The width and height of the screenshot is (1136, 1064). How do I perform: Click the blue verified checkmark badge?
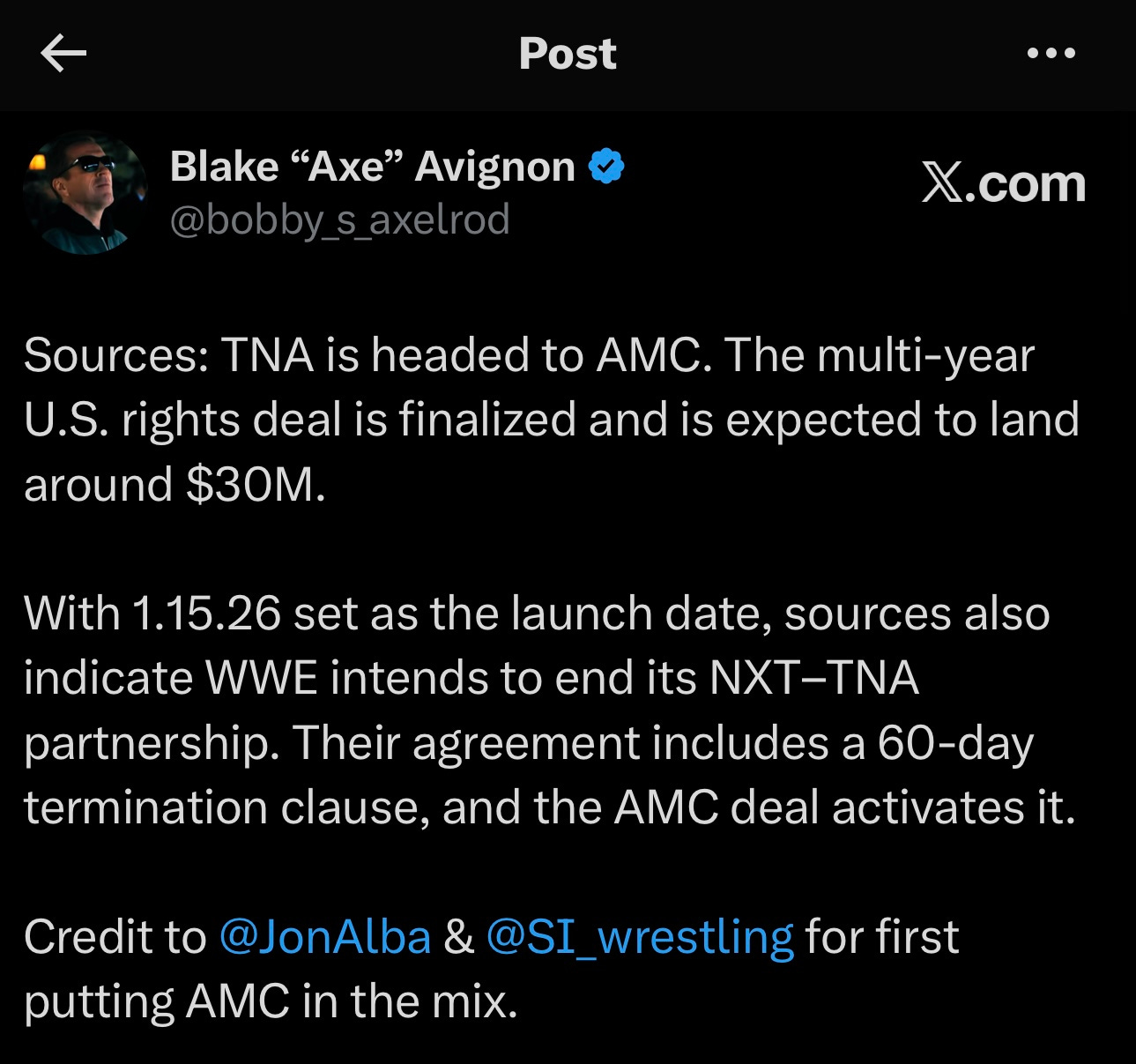pyautogui.click(x=607, y=165)
